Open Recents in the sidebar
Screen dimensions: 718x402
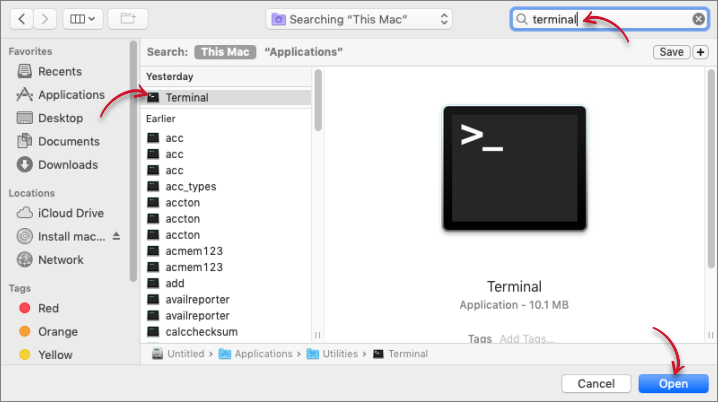point(60,71)
